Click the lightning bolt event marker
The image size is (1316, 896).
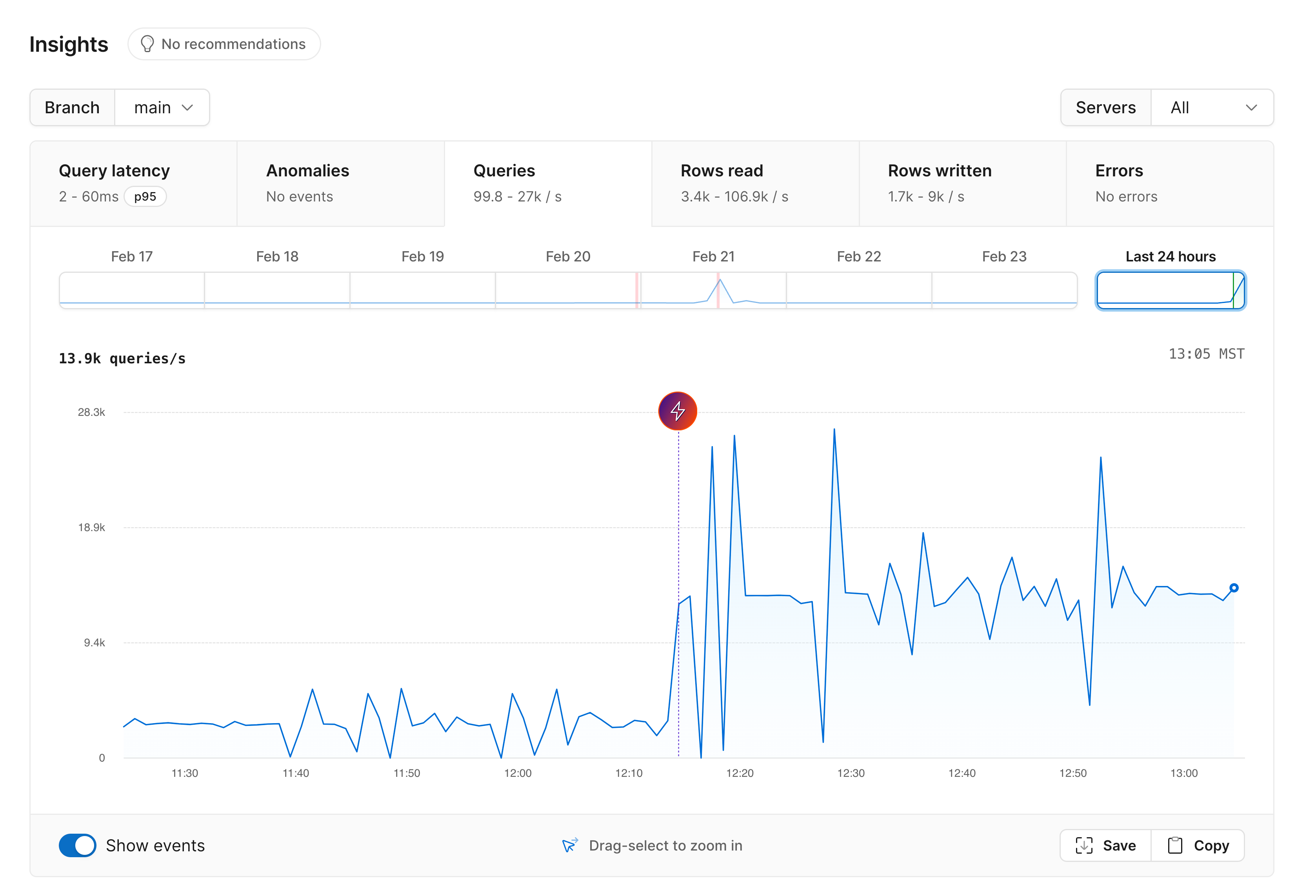pos(677,411)
